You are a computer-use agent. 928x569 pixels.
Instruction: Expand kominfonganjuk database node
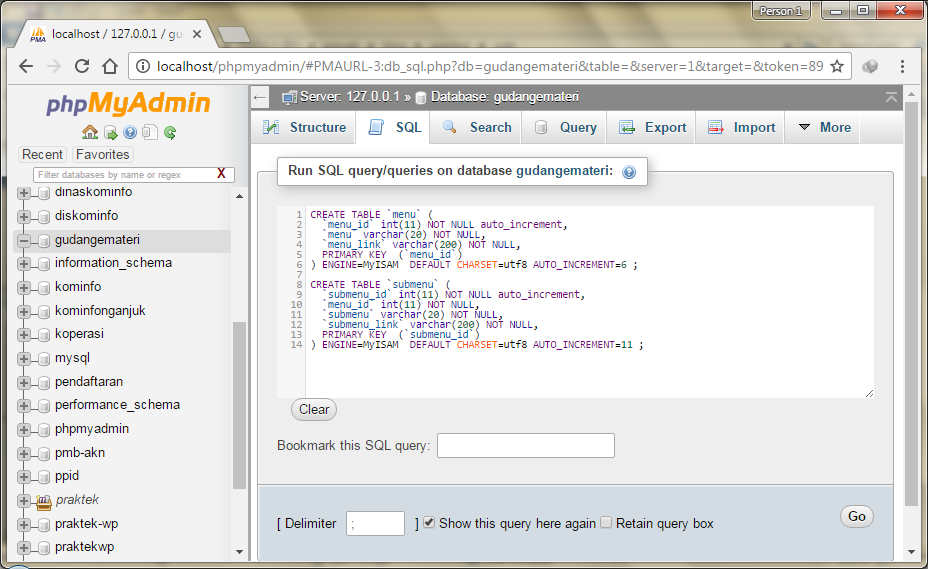[x=24, y=311]
